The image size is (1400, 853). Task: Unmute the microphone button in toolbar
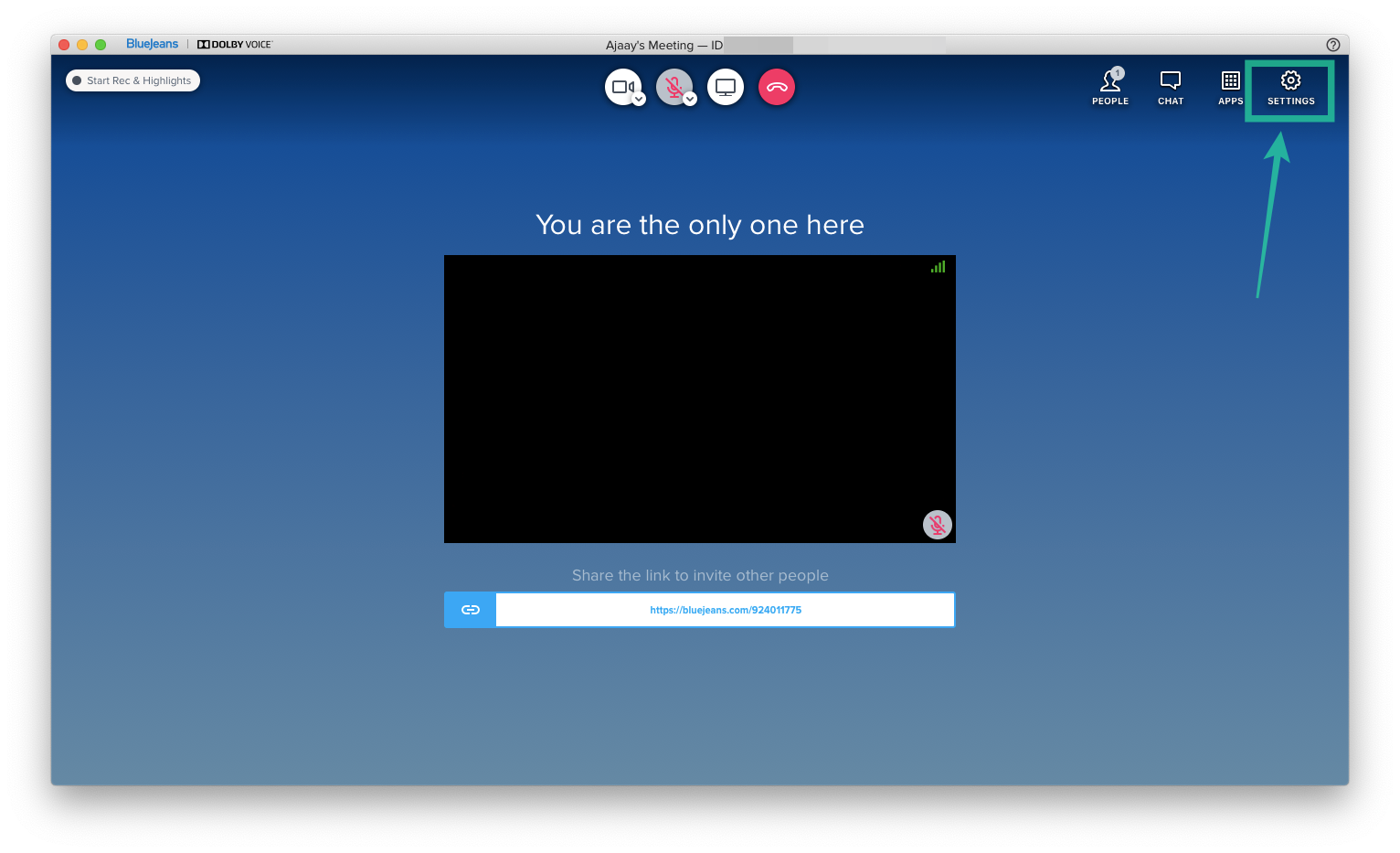[x=673, y=87]
